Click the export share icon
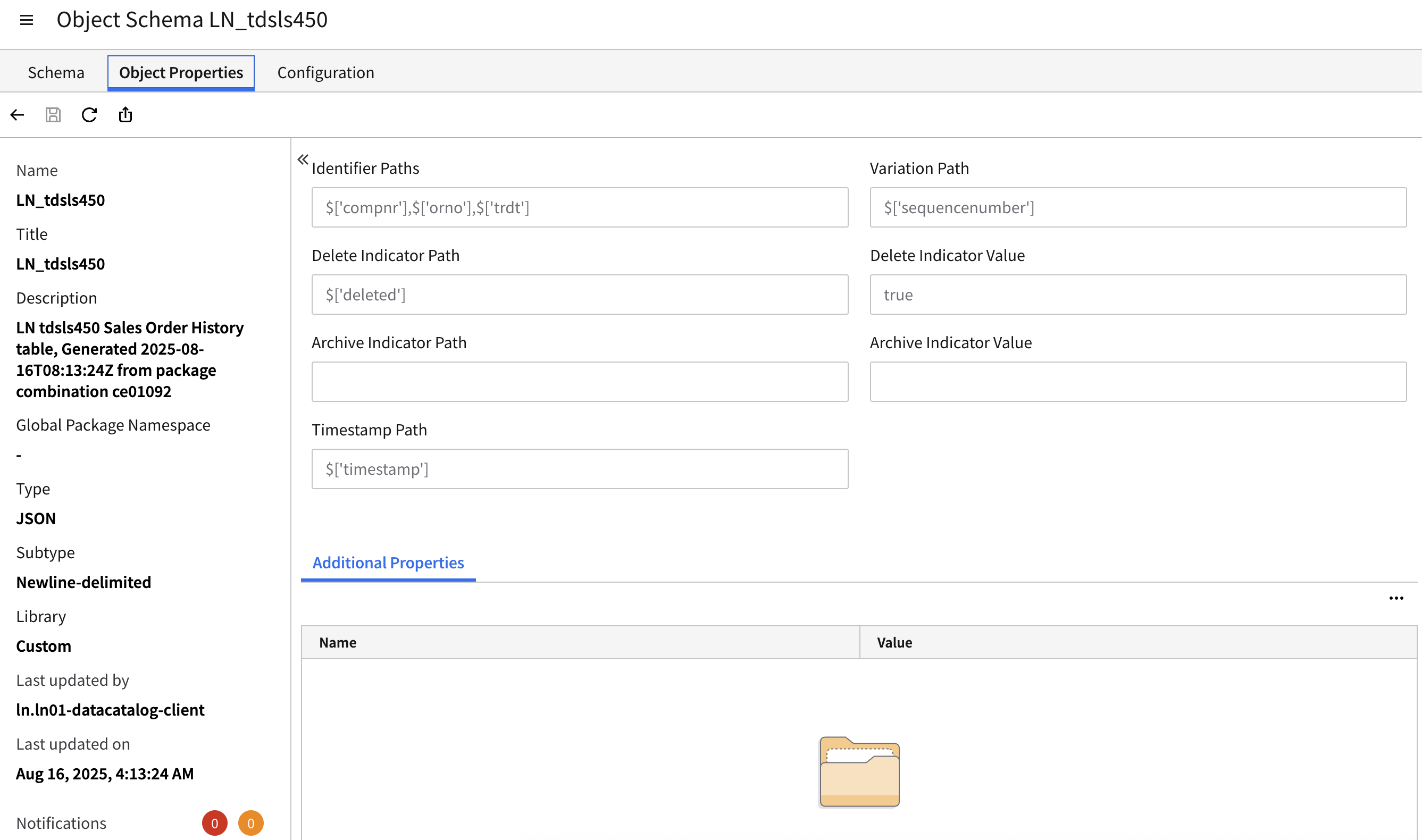This screenshot has height=840, width=1422. tap(125, 115)
